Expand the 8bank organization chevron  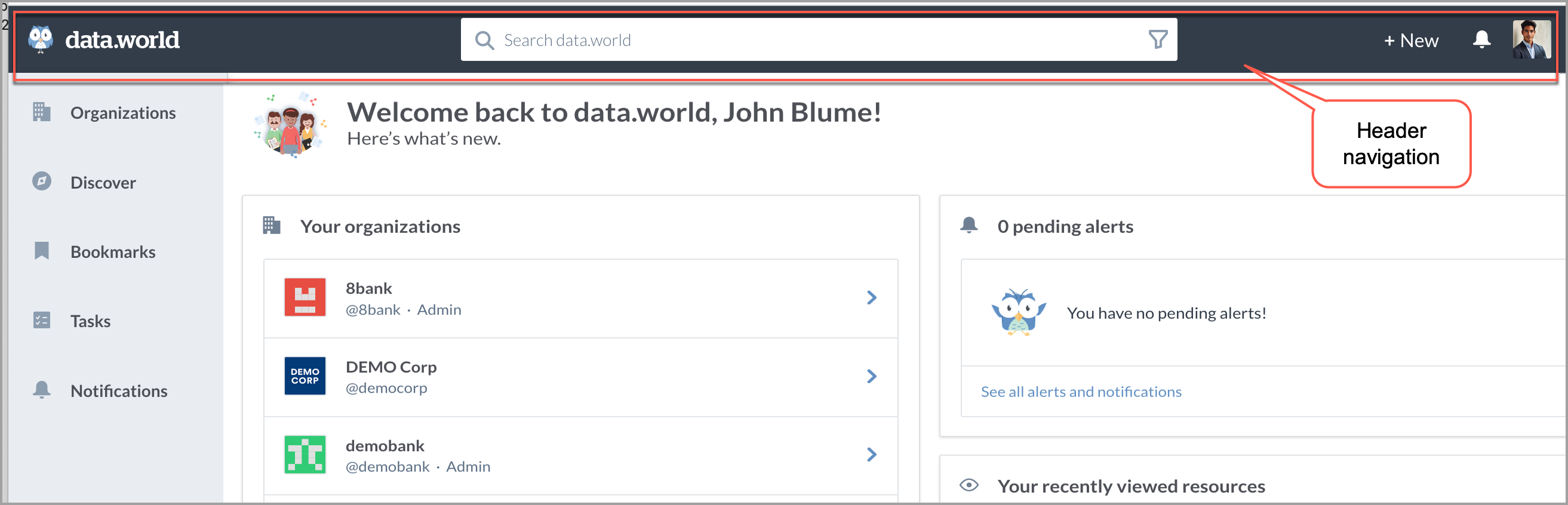871,297
